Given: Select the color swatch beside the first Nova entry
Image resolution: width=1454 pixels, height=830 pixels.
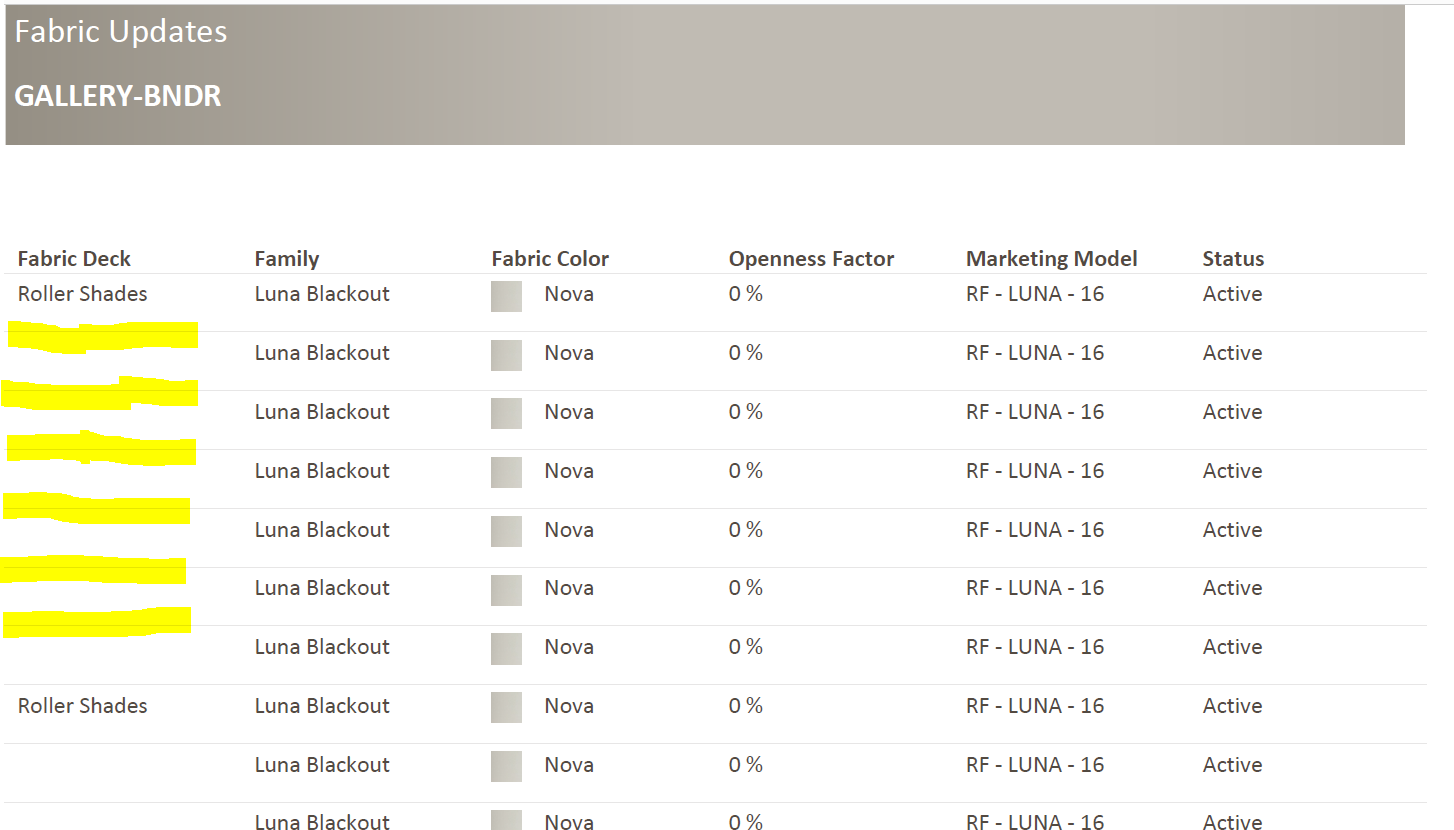Looking at the screenshot, I should (506, 296).
